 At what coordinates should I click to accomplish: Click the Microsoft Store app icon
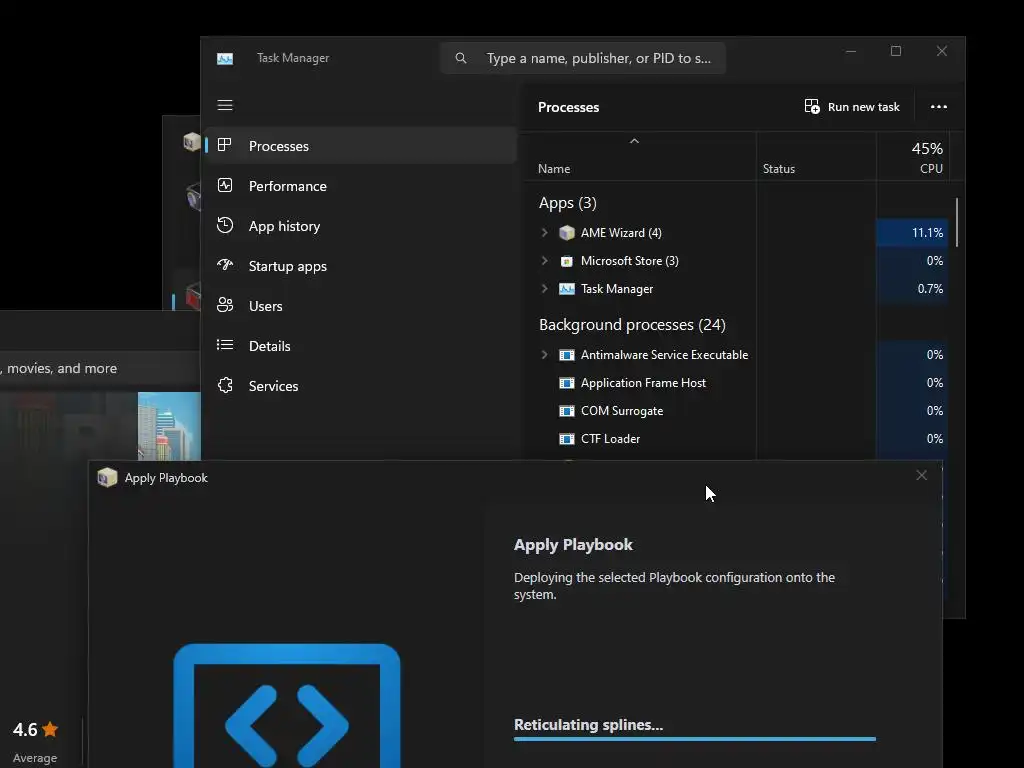coord(567,261)
